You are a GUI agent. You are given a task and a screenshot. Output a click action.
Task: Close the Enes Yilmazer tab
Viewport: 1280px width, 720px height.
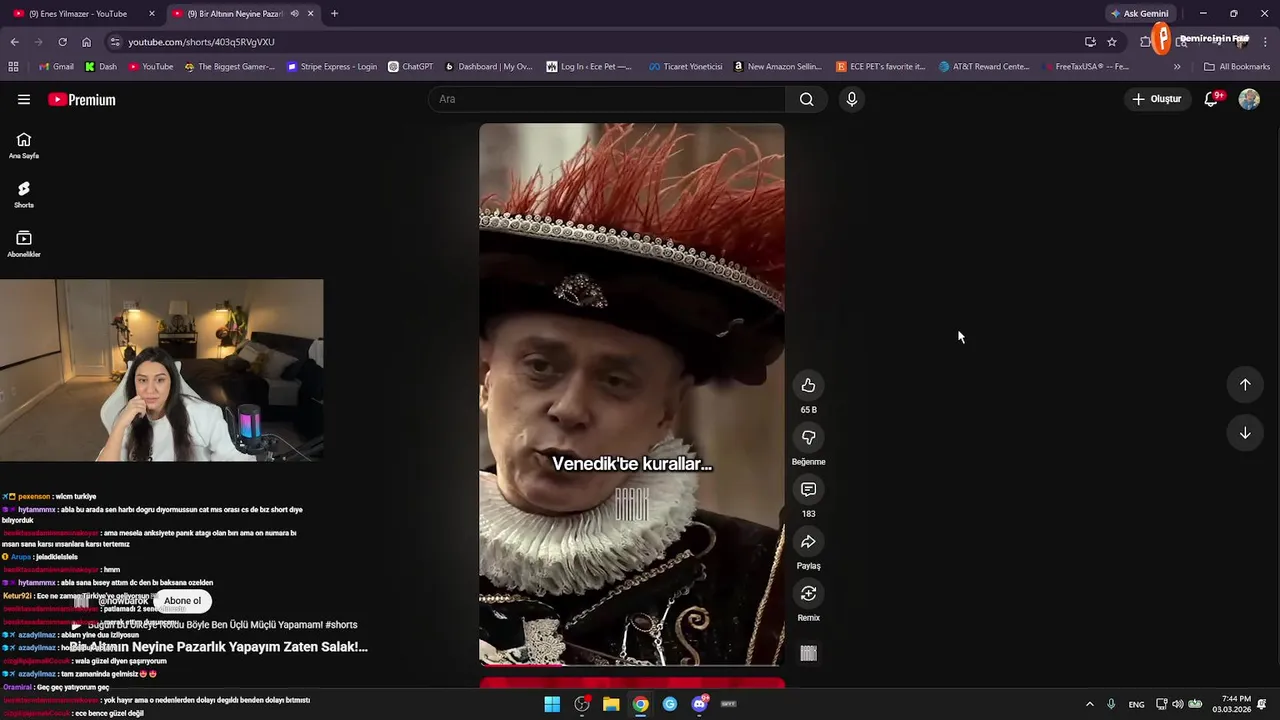tap(152, 14)
